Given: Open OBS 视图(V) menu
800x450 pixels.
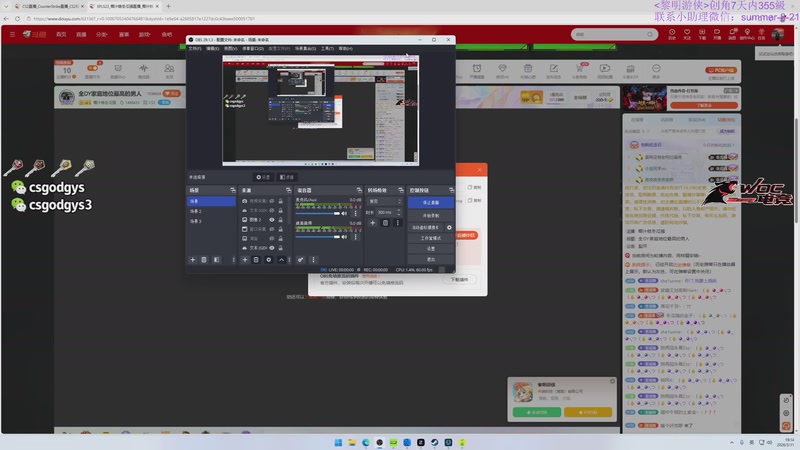Looking at the screenshot, I should pos(231,48).
